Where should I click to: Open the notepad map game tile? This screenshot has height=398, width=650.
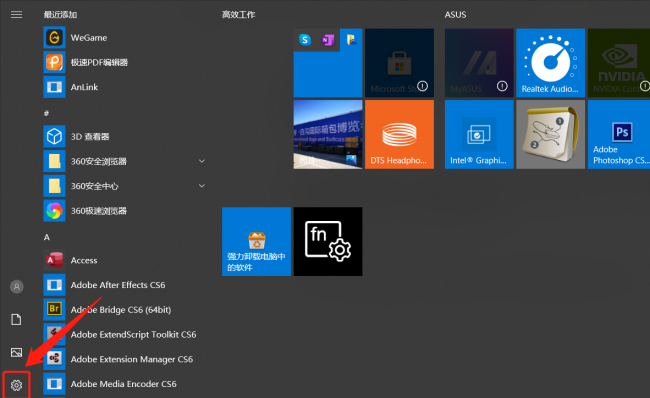551,134
